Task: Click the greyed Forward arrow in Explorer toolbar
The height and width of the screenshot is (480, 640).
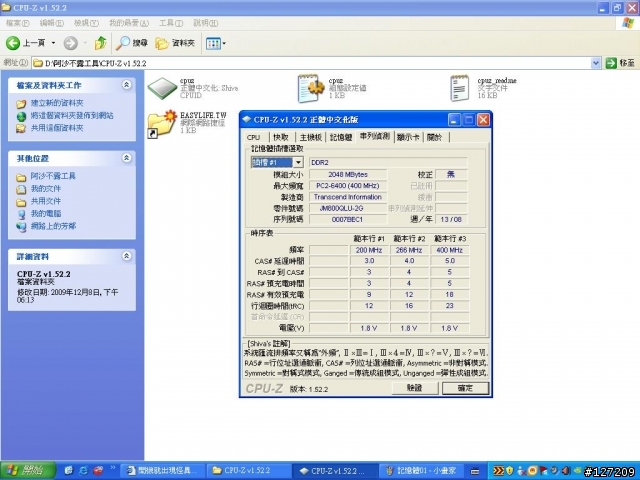Action: pyautogui.click(x=71, y=43)
